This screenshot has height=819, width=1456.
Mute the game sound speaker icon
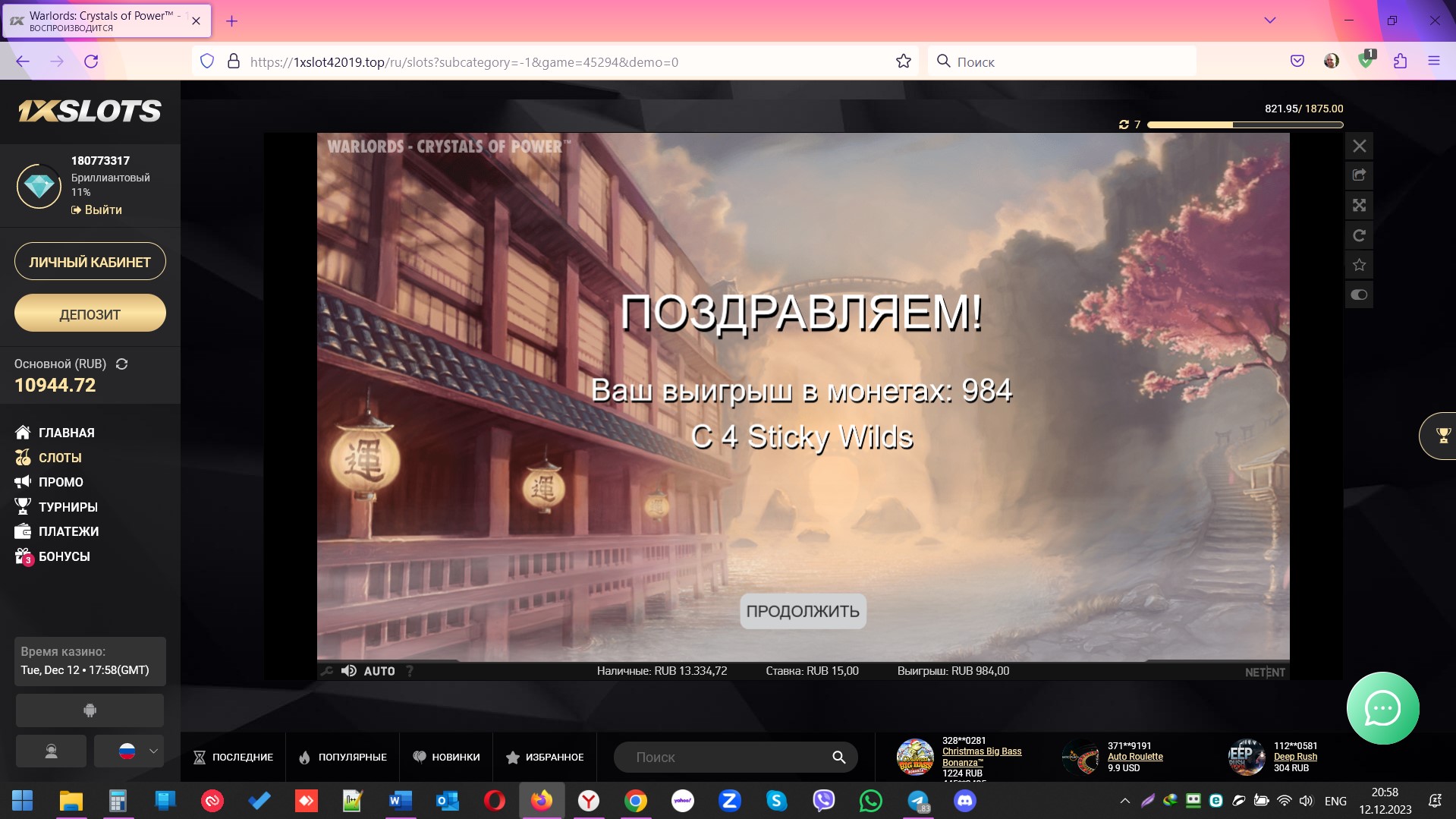click(349, 671)
